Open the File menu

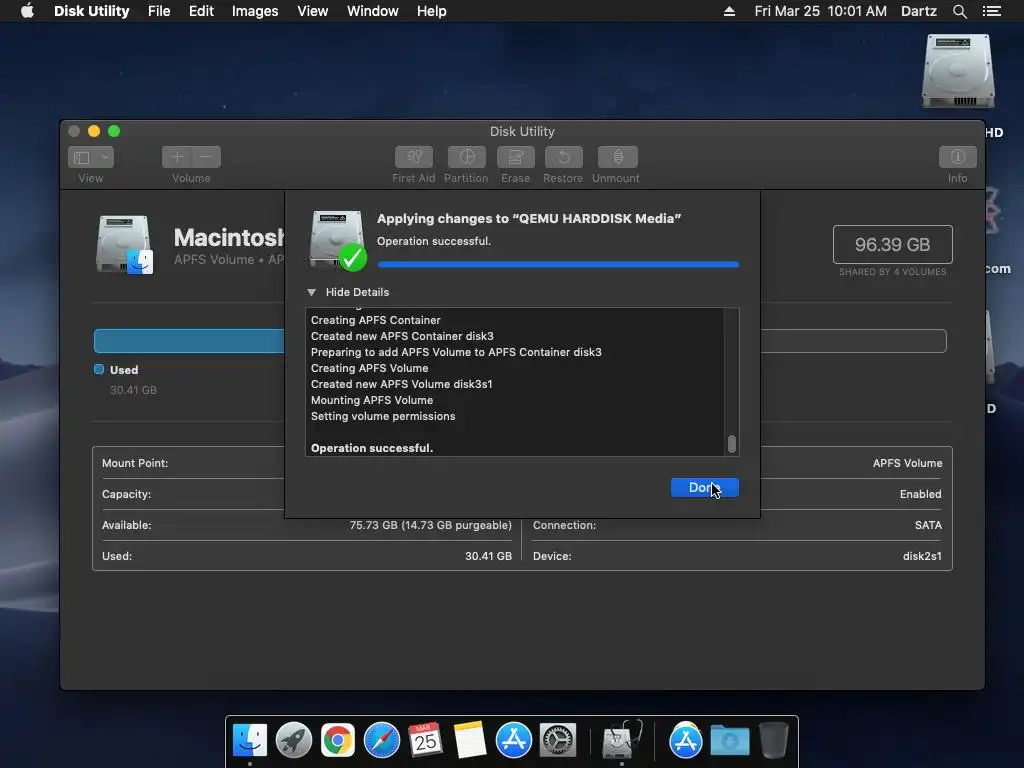pos(159,11)
